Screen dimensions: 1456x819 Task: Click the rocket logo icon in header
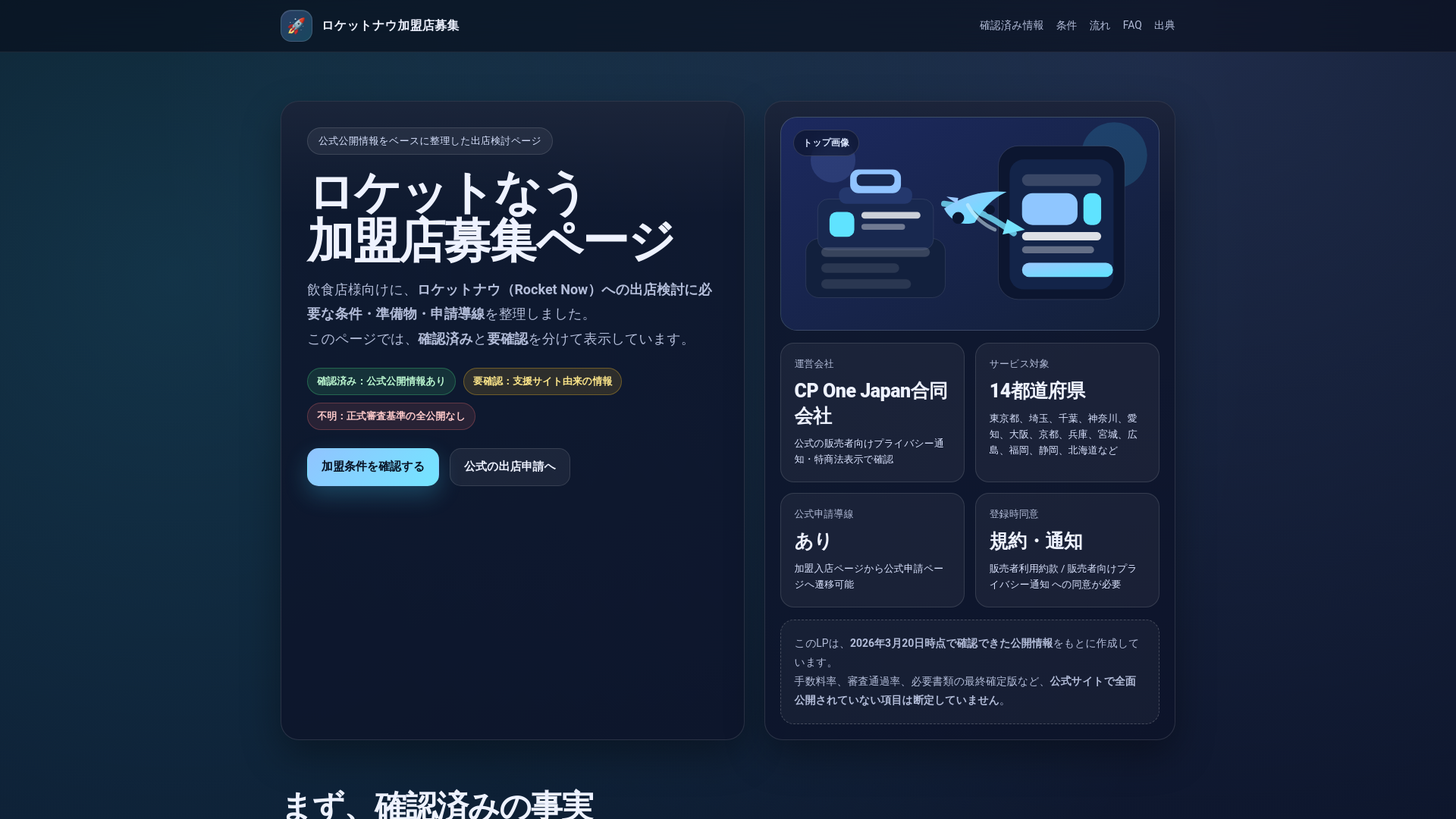(296, 26)
